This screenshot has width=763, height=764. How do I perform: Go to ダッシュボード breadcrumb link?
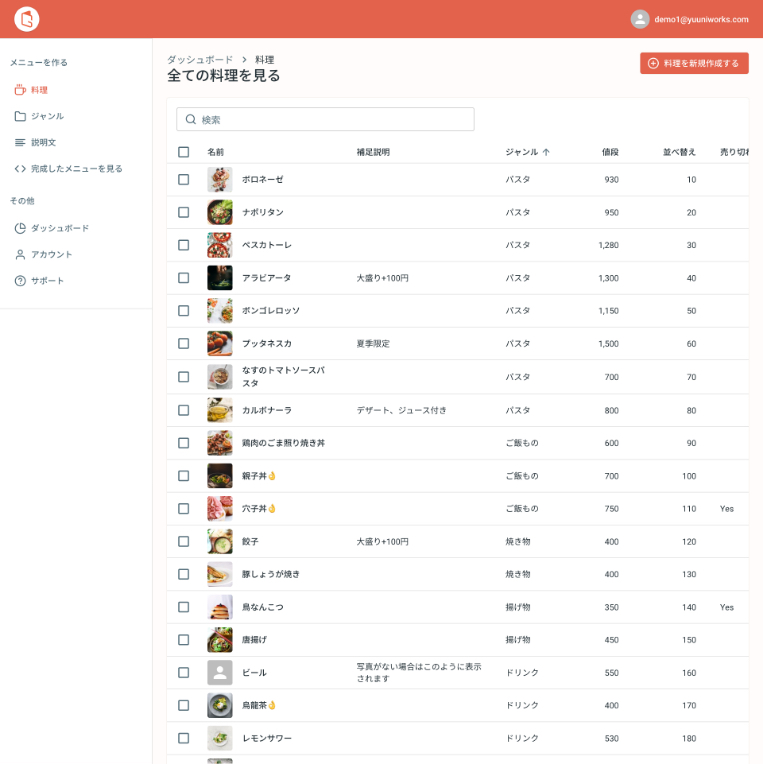pos(200,59)
